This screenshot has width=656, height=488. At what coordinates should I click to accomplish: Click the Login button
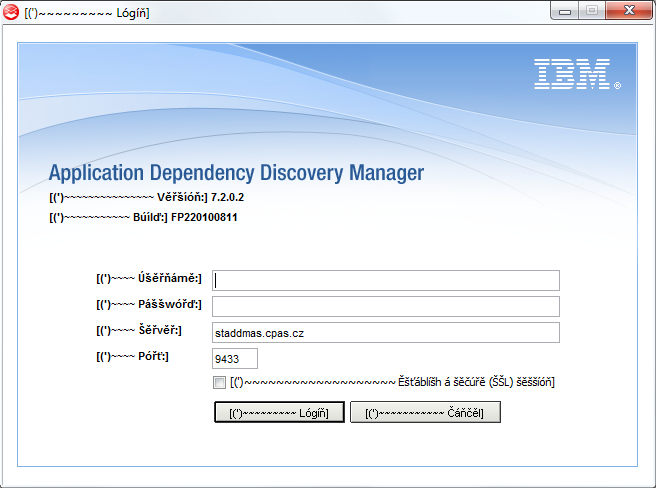(x=279, y=412)
